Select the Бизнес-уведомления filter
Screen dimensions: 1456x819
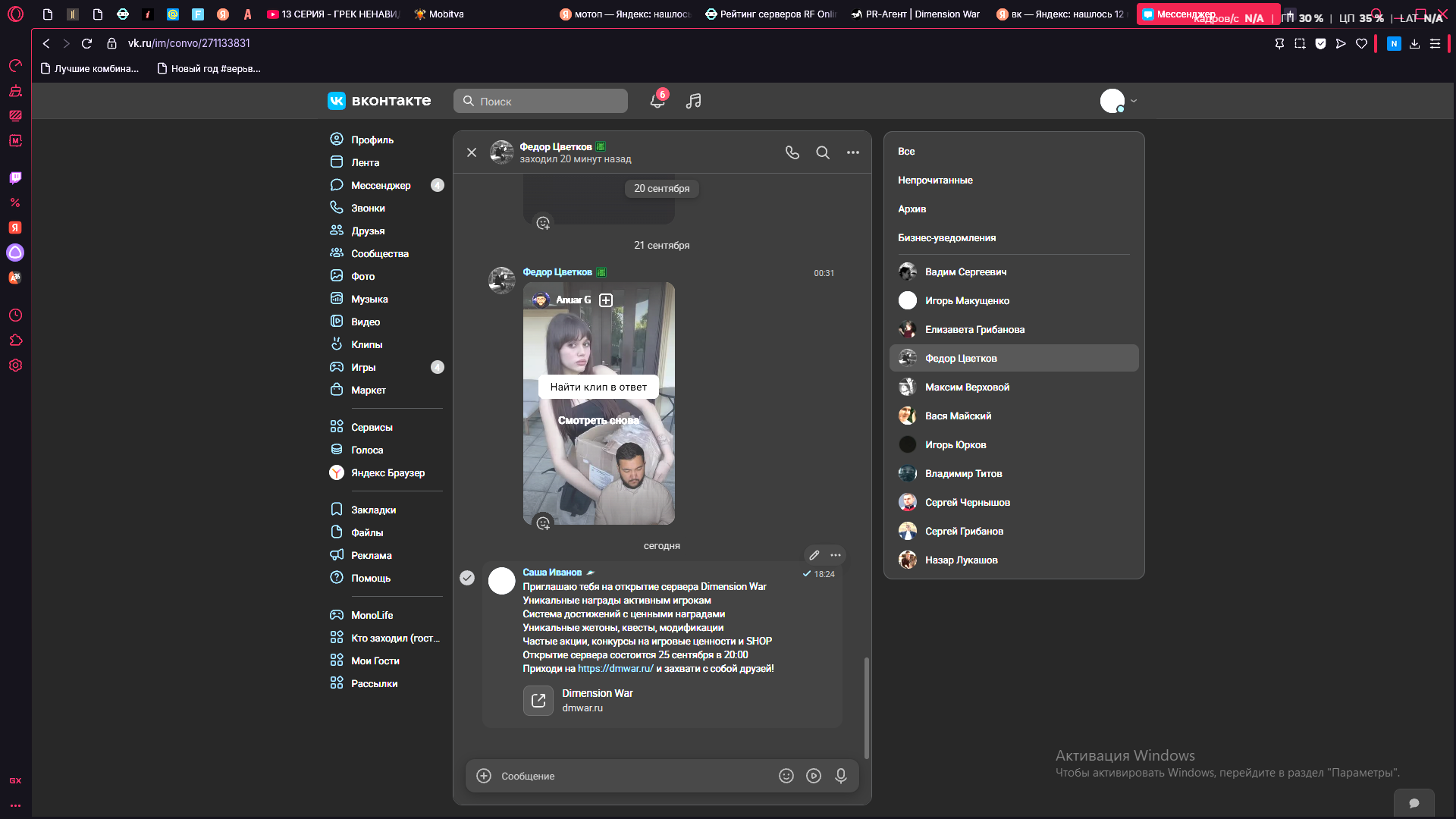[x=946, y=238]
